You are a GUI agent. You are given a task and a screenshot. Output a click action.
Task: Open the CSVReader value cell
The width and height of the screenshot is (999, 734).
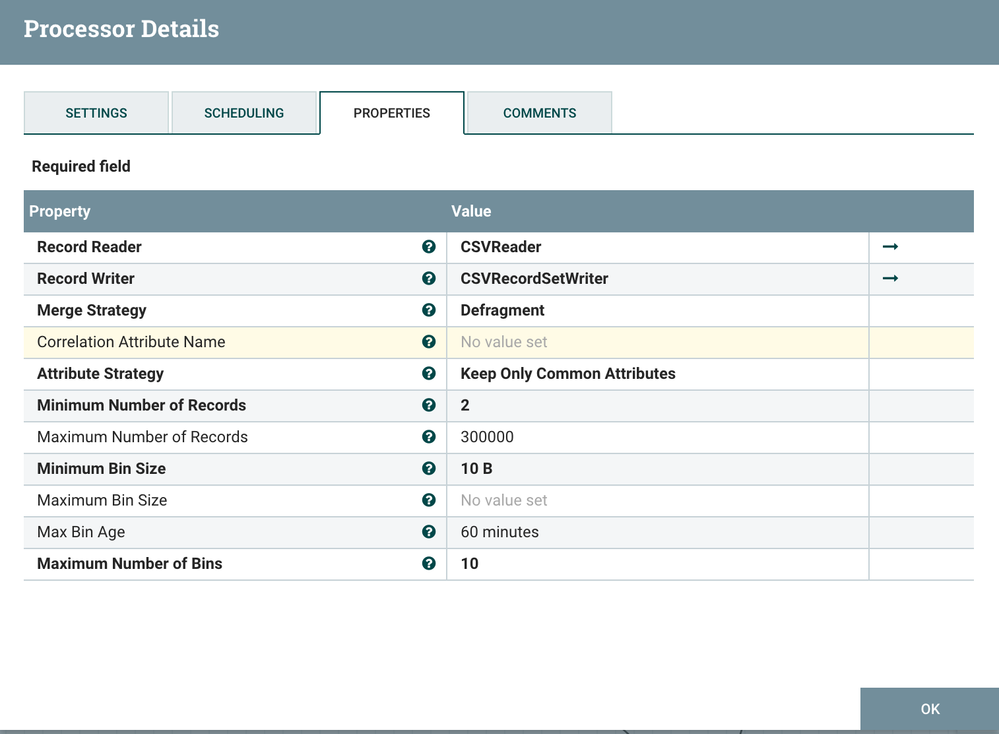(500, 247)
